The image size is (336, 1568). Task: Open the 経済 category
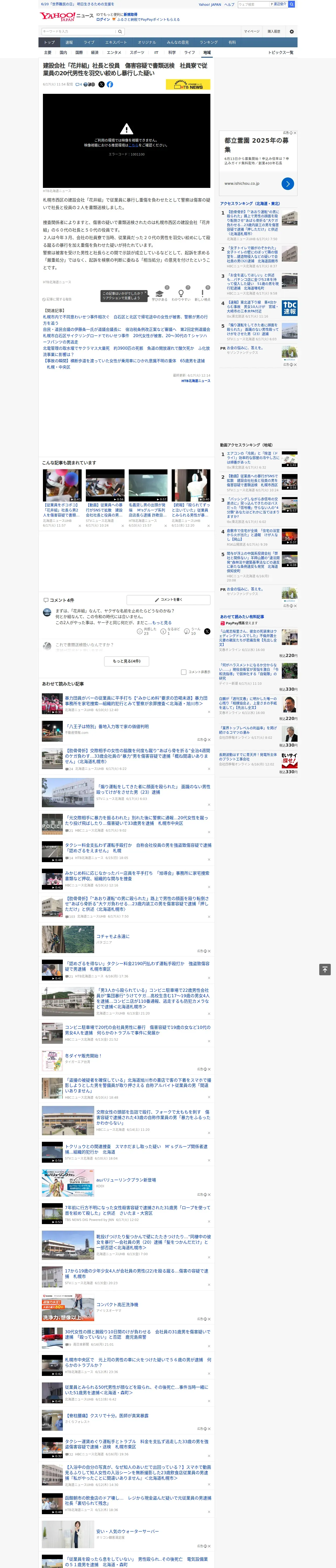click(94, 52)
